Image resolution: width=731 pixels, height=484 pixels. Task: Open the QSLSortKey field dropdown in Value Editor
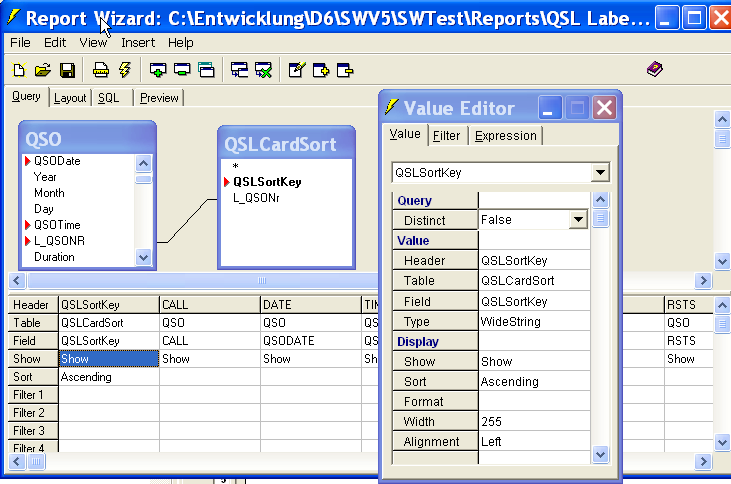tap(599, 173)
